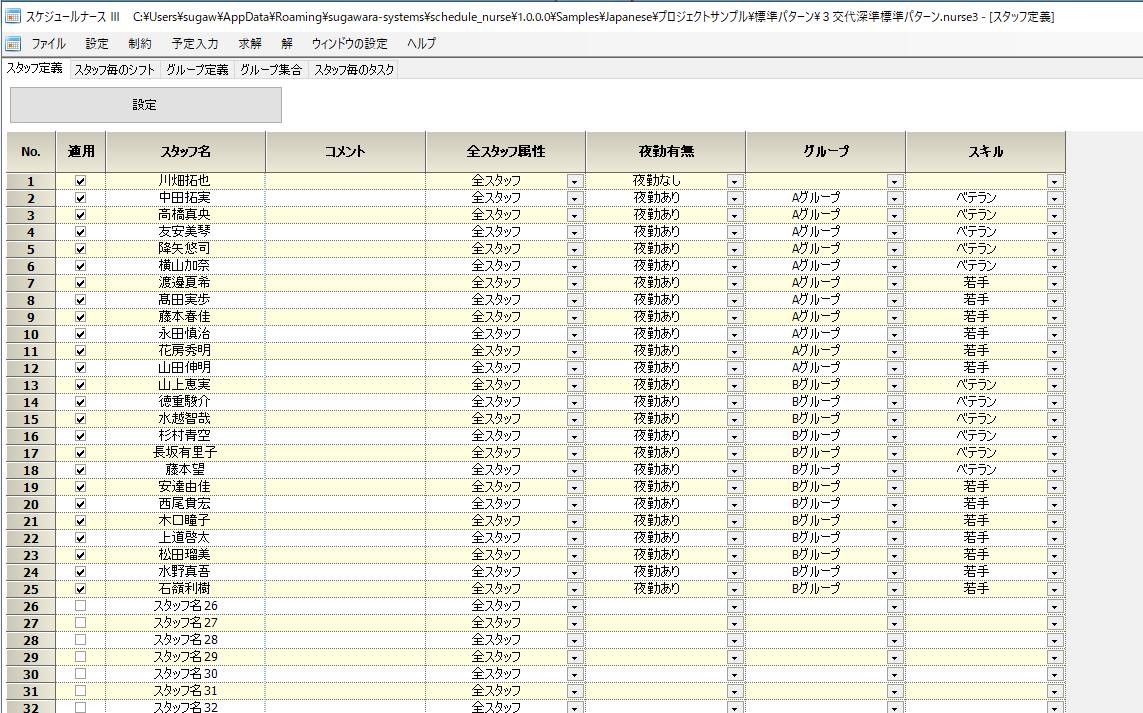Open 全スタッフ属性 dropdown for 高橋真央

(x=574, y=215)
